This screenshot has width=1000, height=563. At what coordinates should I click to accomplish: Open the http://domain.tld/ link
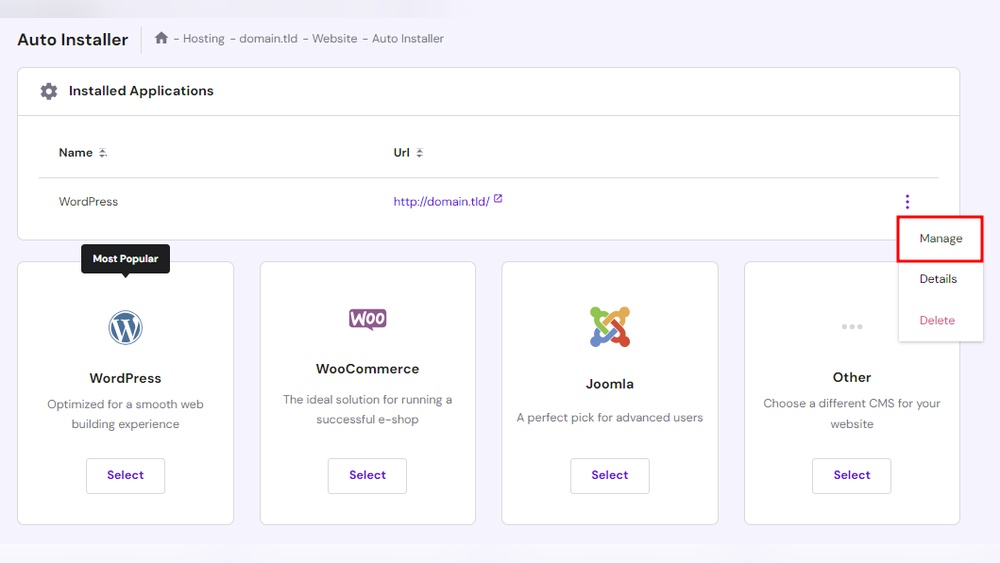click(x=441, y=201)
